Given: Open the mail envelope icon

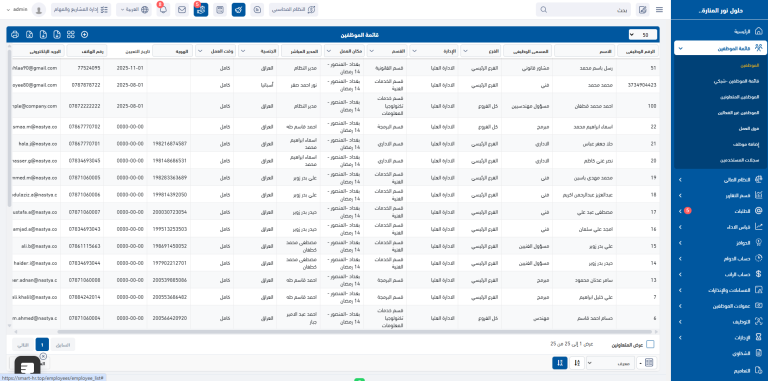Looking at the screenshot, I should pos(182,10).
